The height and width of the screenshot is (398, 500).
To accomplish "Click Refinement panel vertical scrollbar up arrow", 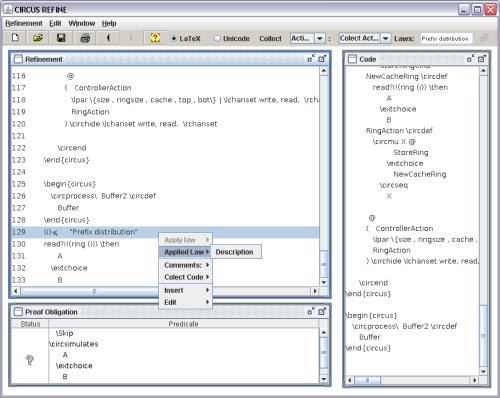I will [x=324, y=71].
